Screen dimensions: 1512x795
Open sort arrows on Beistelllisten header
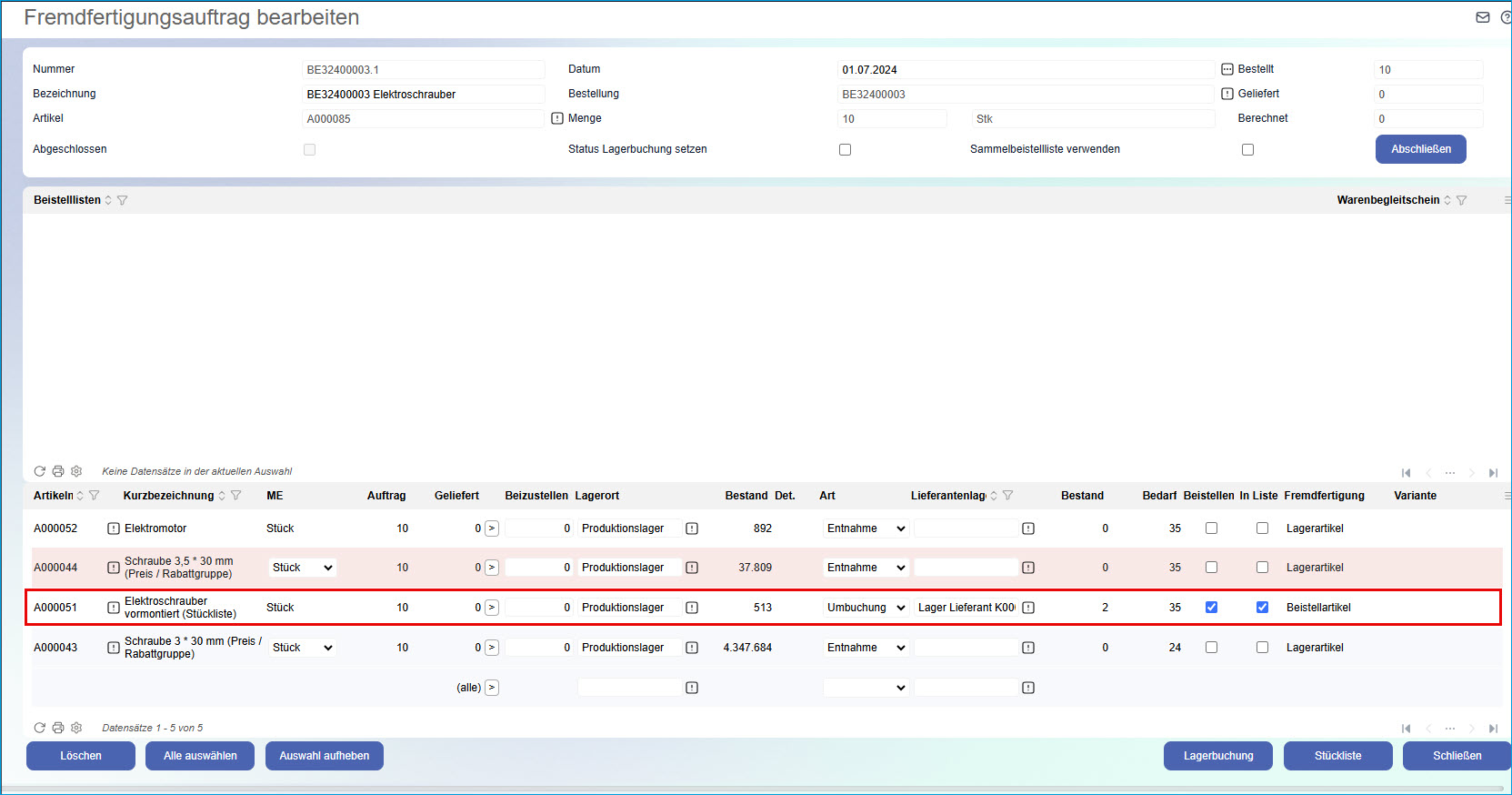108,200
